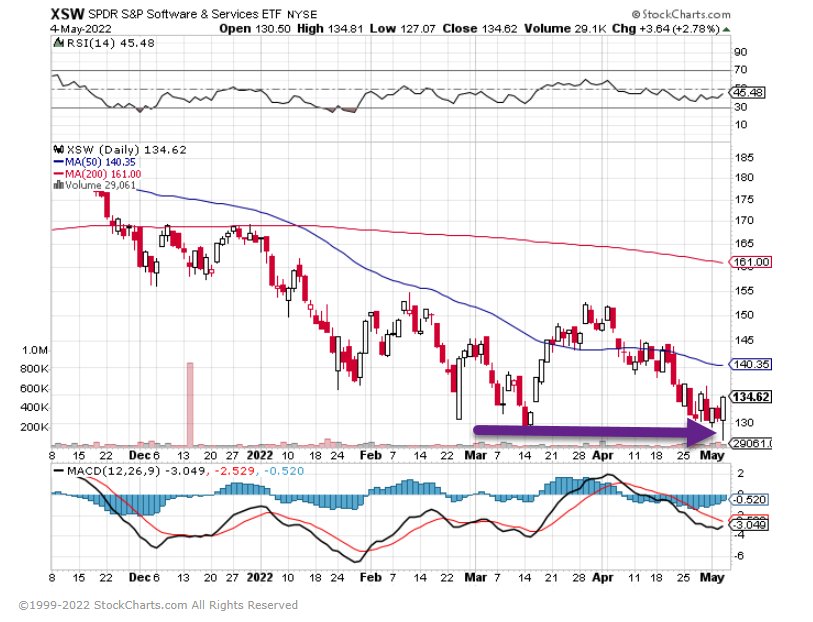Click the MACD(12,26,9) legend text

point(114,471)
